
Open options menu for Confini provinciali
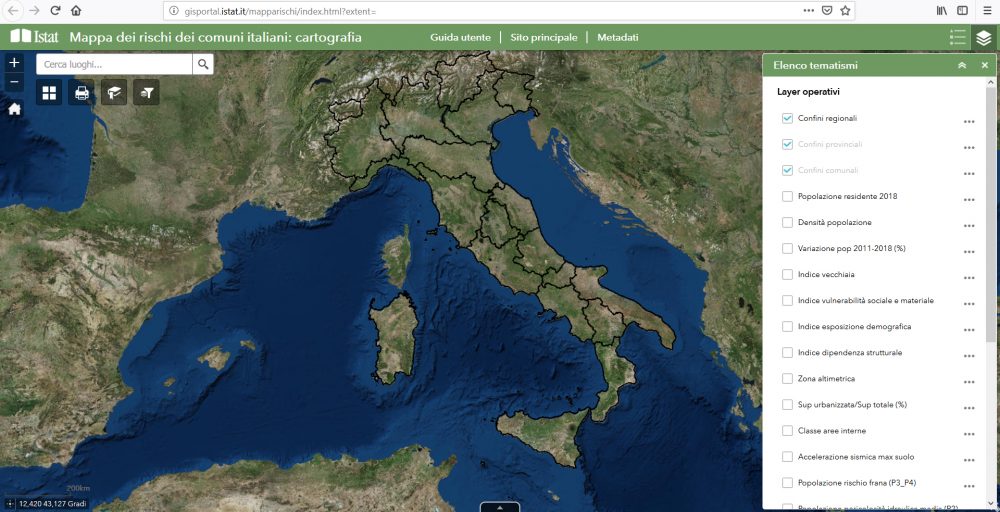969,148
